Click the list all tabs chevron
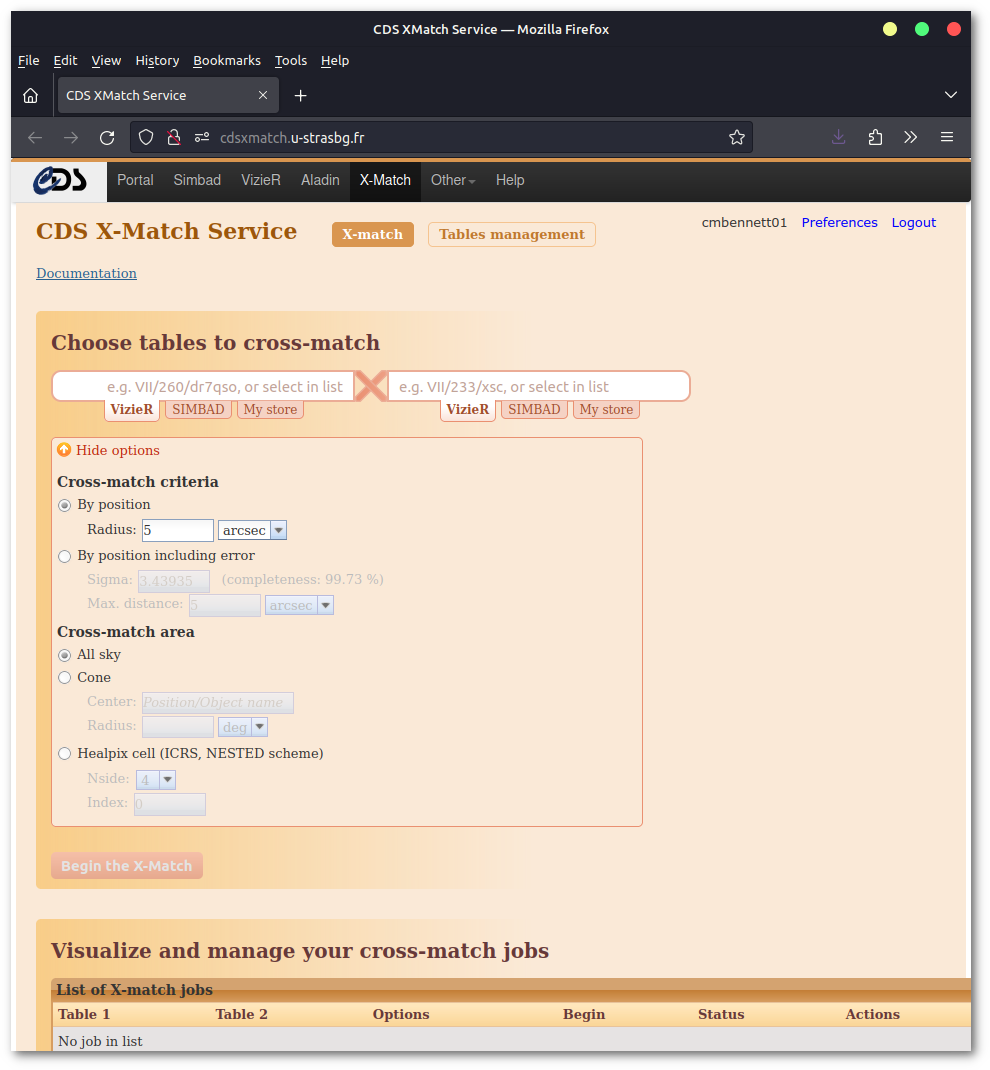This screenshot has width=990, height=1070. point(950,95)
